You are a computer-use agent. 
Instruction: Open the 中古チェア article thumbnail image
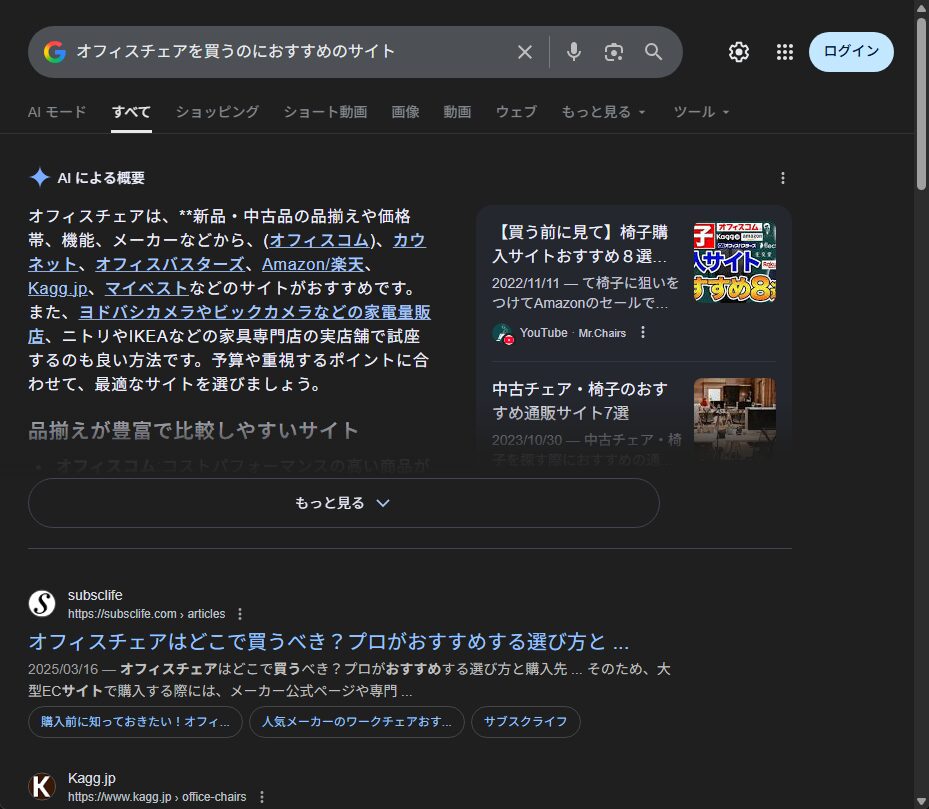(735, 418)
